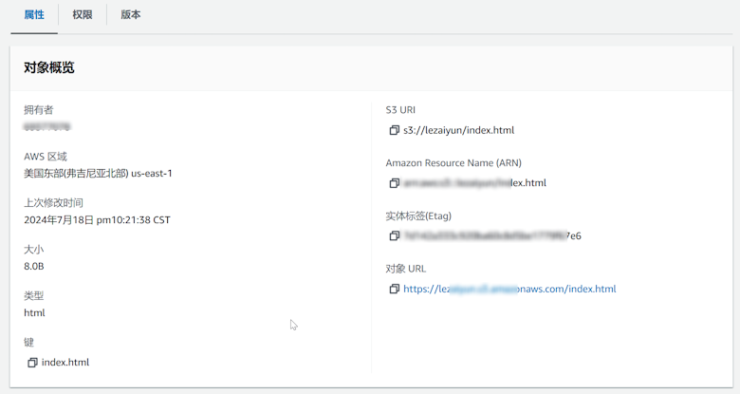Open the object URL link to index.html

tap(510, 289)
